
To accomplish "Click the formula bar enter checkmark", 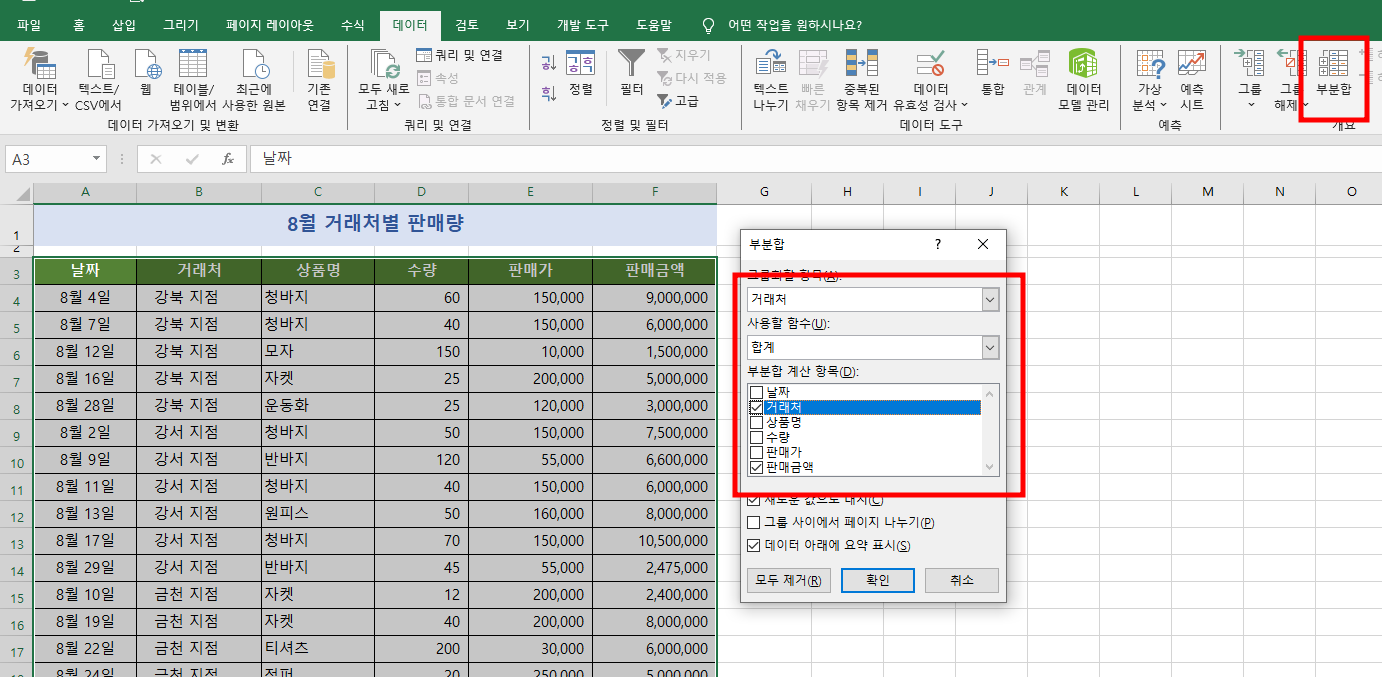I will point(192,159).
